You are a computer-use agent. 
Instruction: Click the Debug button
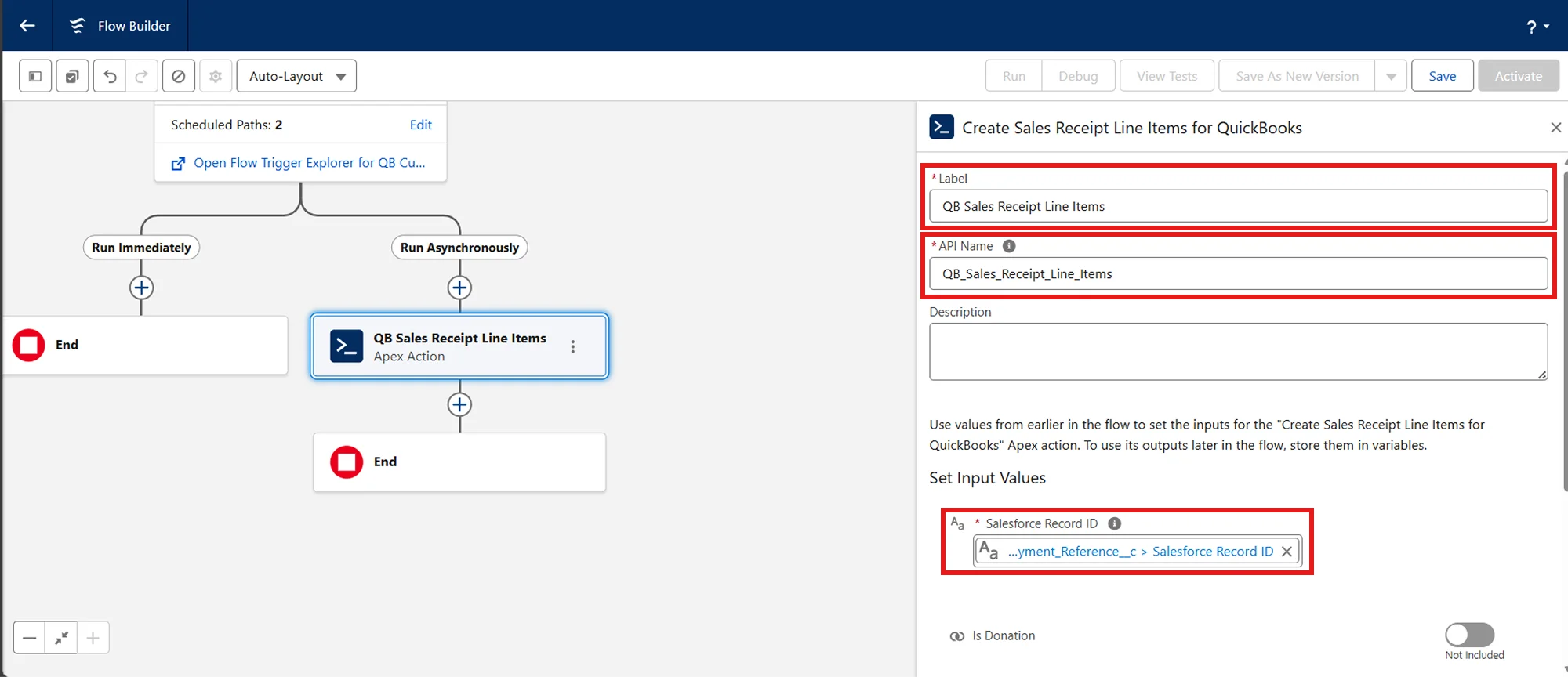[x=1078, y=76]
